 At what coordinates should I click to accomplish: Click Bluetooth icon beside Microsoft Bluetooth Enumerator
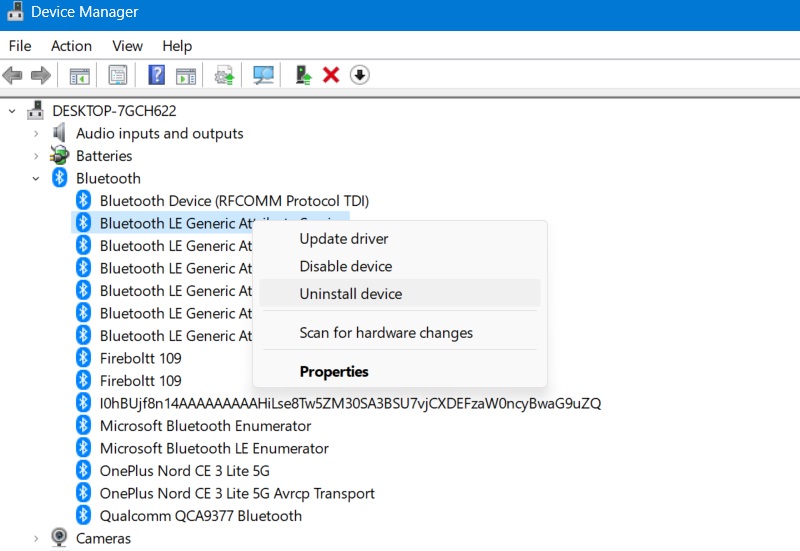click(x=83, y=425)
